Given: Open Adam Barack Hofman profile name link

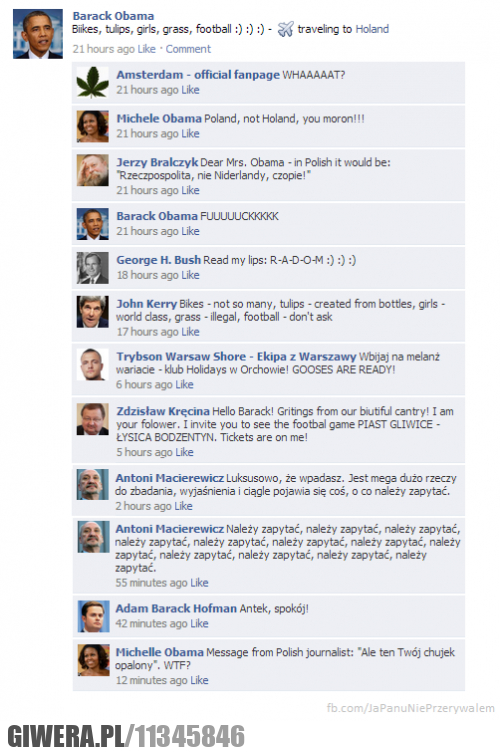Looking at the screenshot, I should point(176,609).
